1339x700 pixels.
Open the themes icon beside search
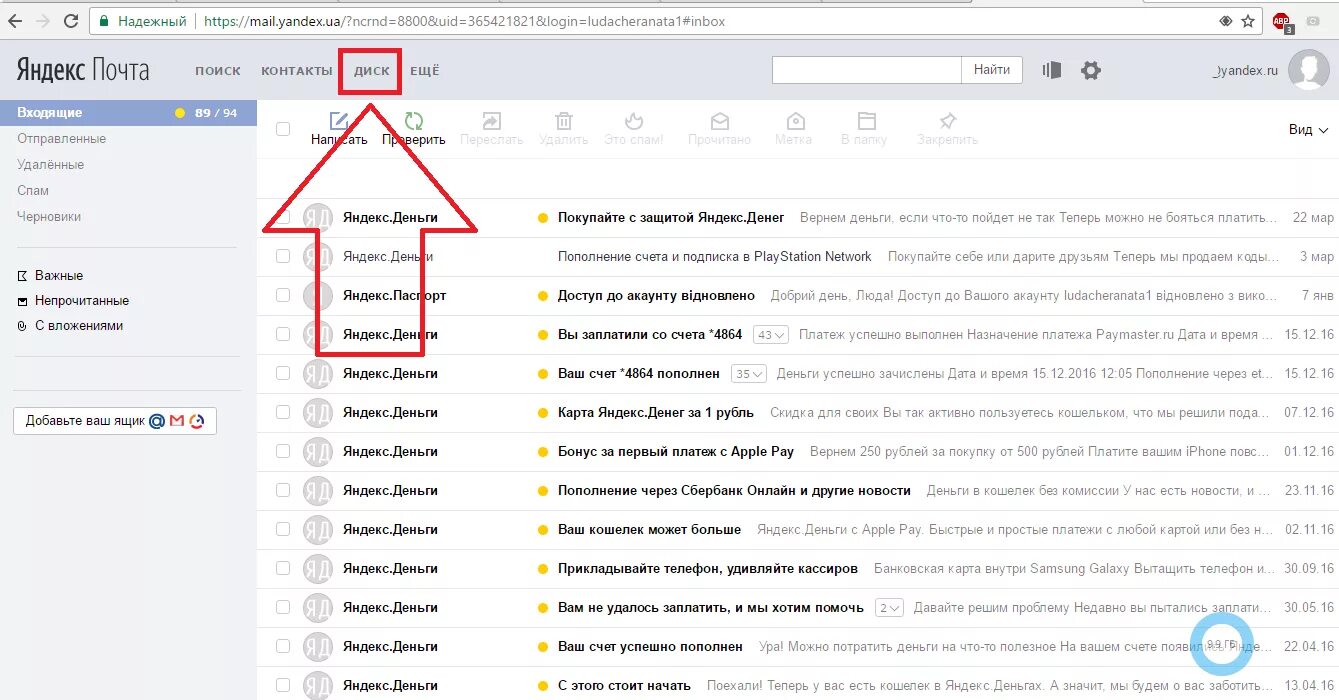[x=1051, y=70]
